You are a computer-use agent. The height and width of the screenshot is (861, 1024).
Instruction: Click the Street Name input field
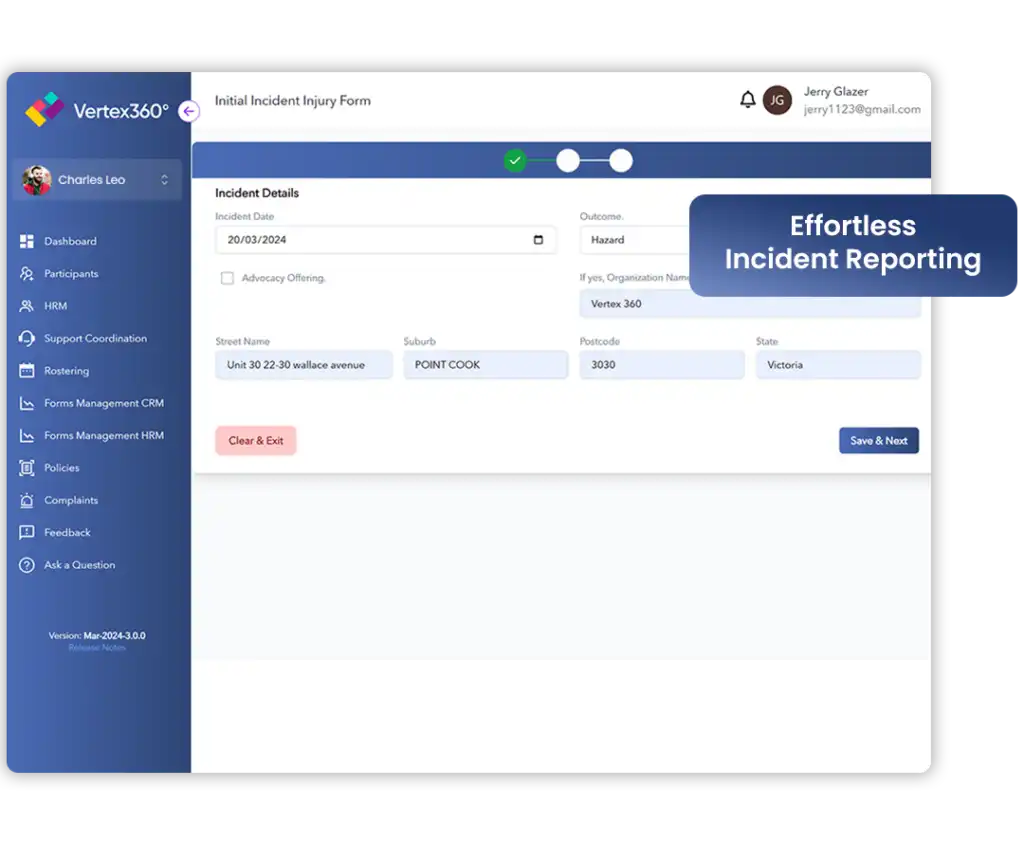[x=303, y=365]
